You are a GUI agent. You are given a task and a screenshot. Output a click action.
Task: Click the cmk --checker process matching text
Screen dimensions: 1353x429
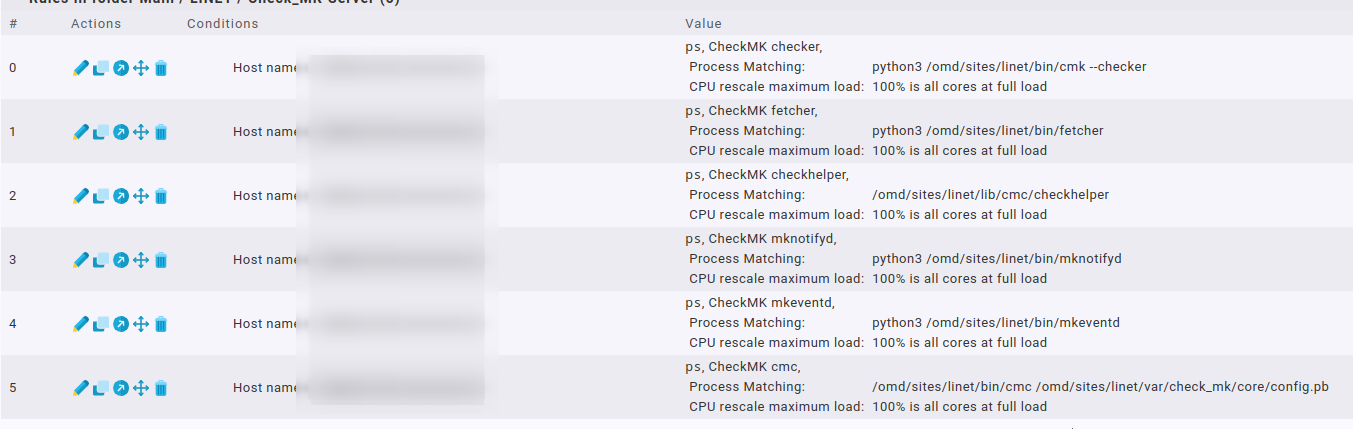point(1009,67)
